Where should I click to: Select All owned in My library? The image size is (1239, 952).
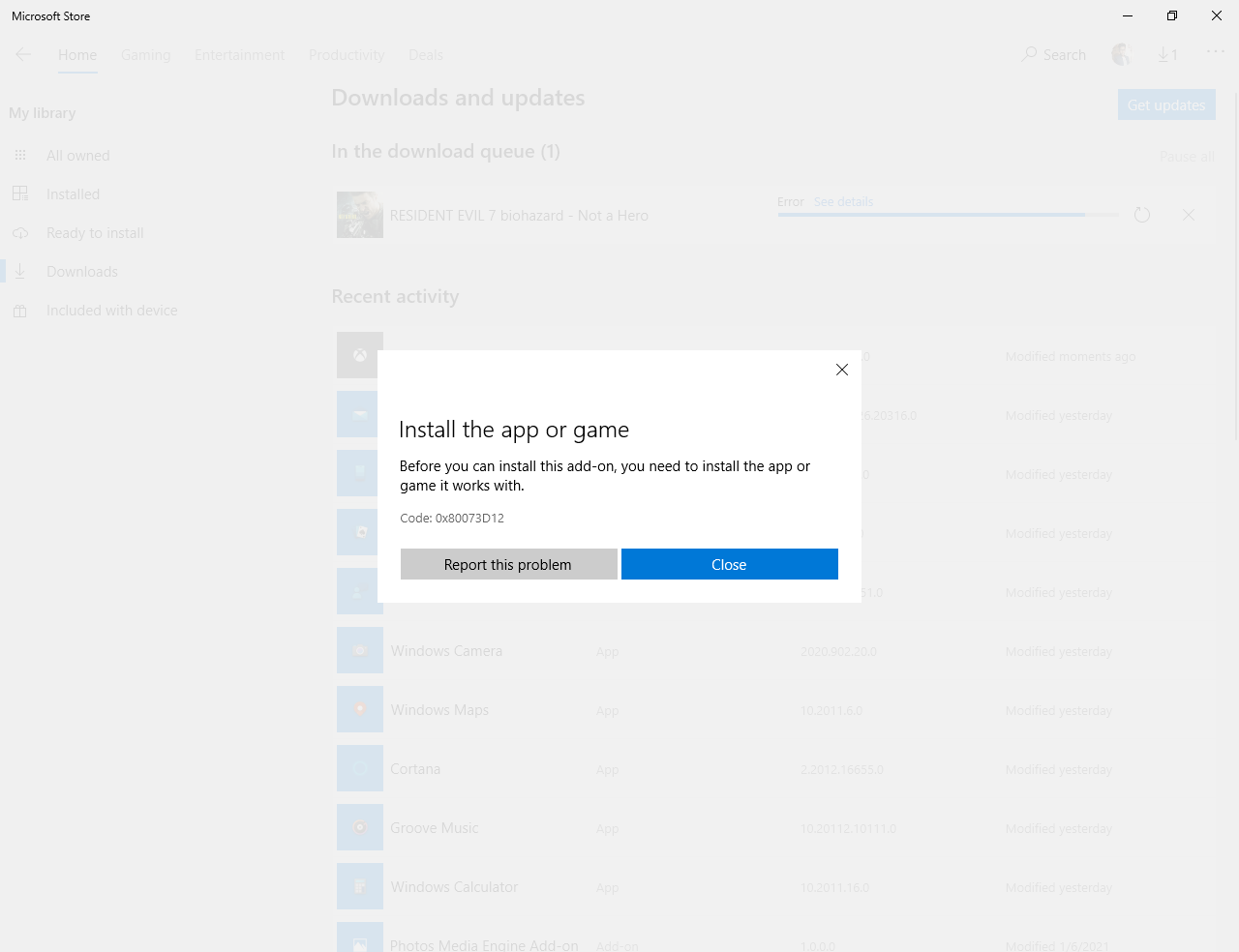[77, 156]
